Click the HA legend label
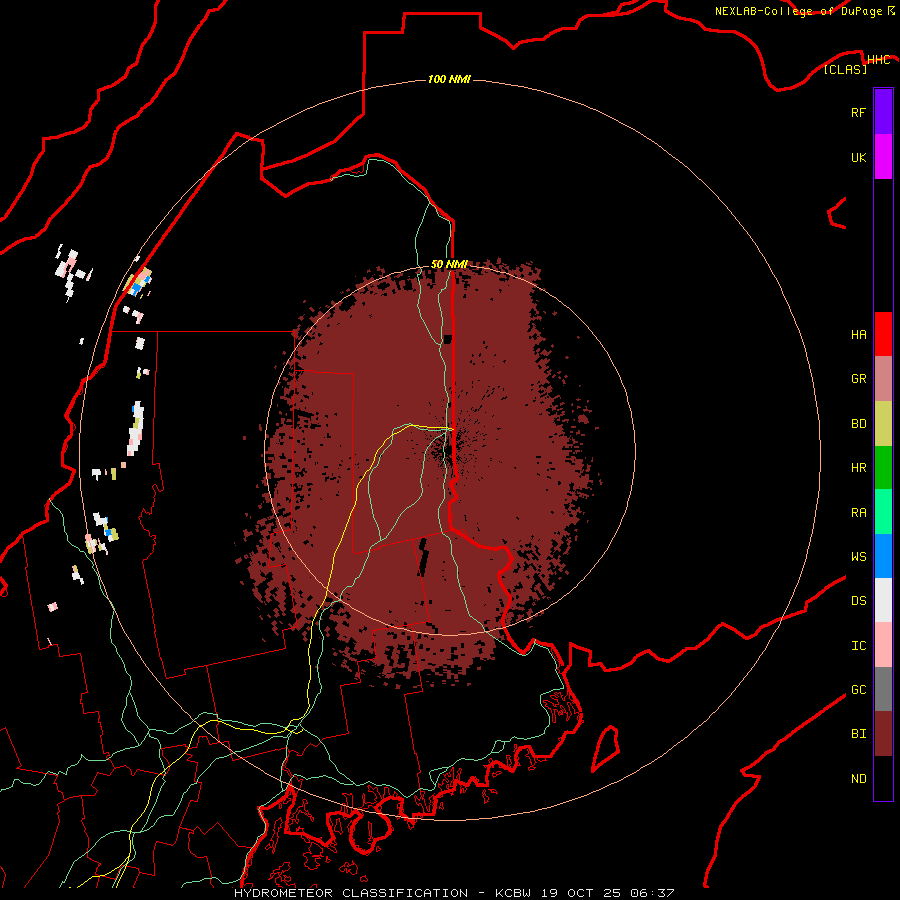900x900 pixels. pyautogui.click(x=858, y=335)
